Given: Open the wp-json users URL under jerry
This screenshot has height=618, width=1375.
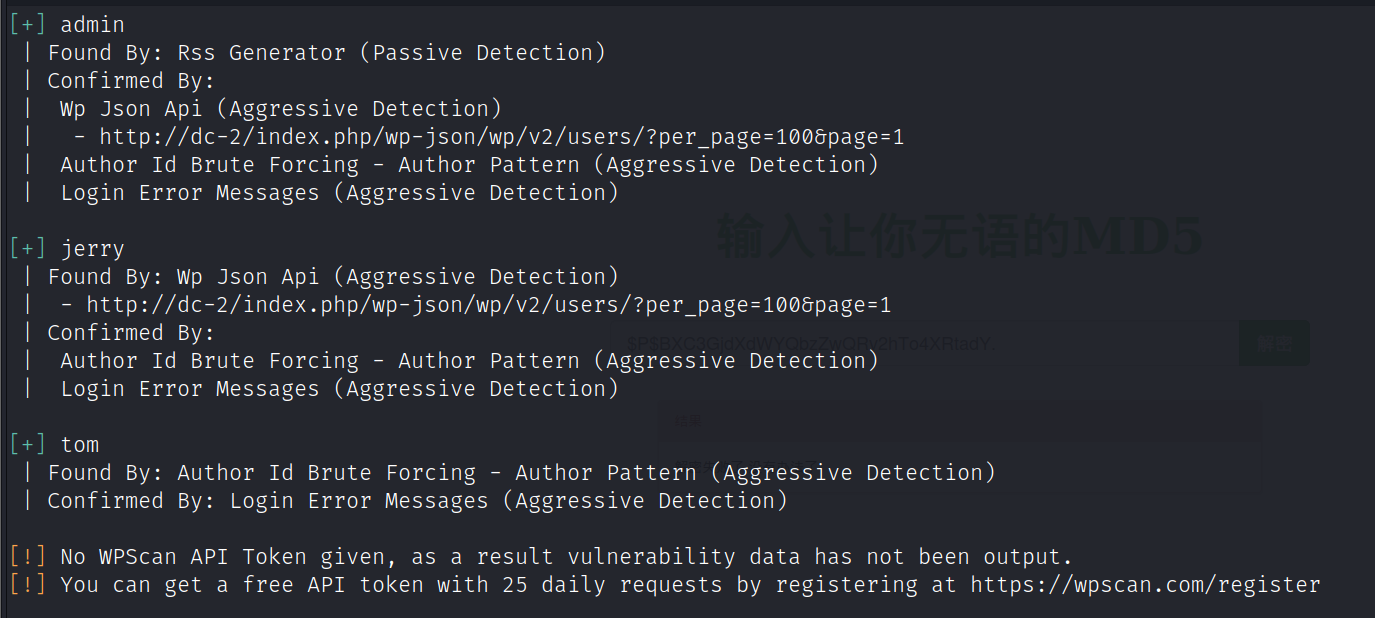Looking at the screenshot, I should click(x=488, y=305).
